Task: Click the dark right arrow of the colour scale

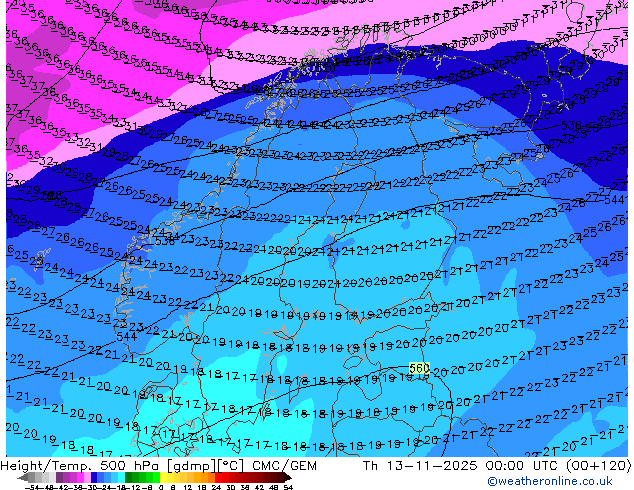Action: point(287,477)
